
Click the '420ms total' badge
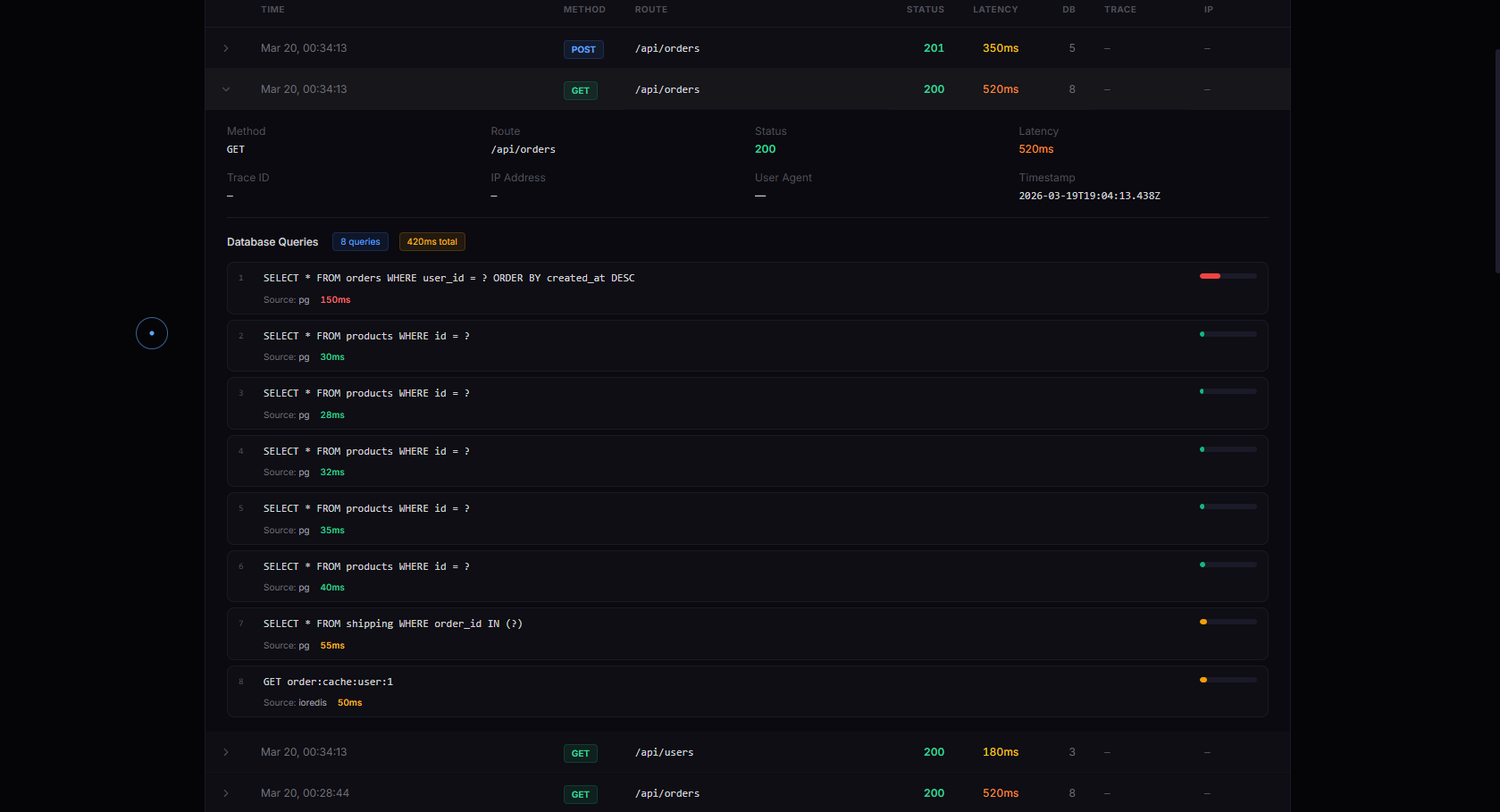(432, 242)
